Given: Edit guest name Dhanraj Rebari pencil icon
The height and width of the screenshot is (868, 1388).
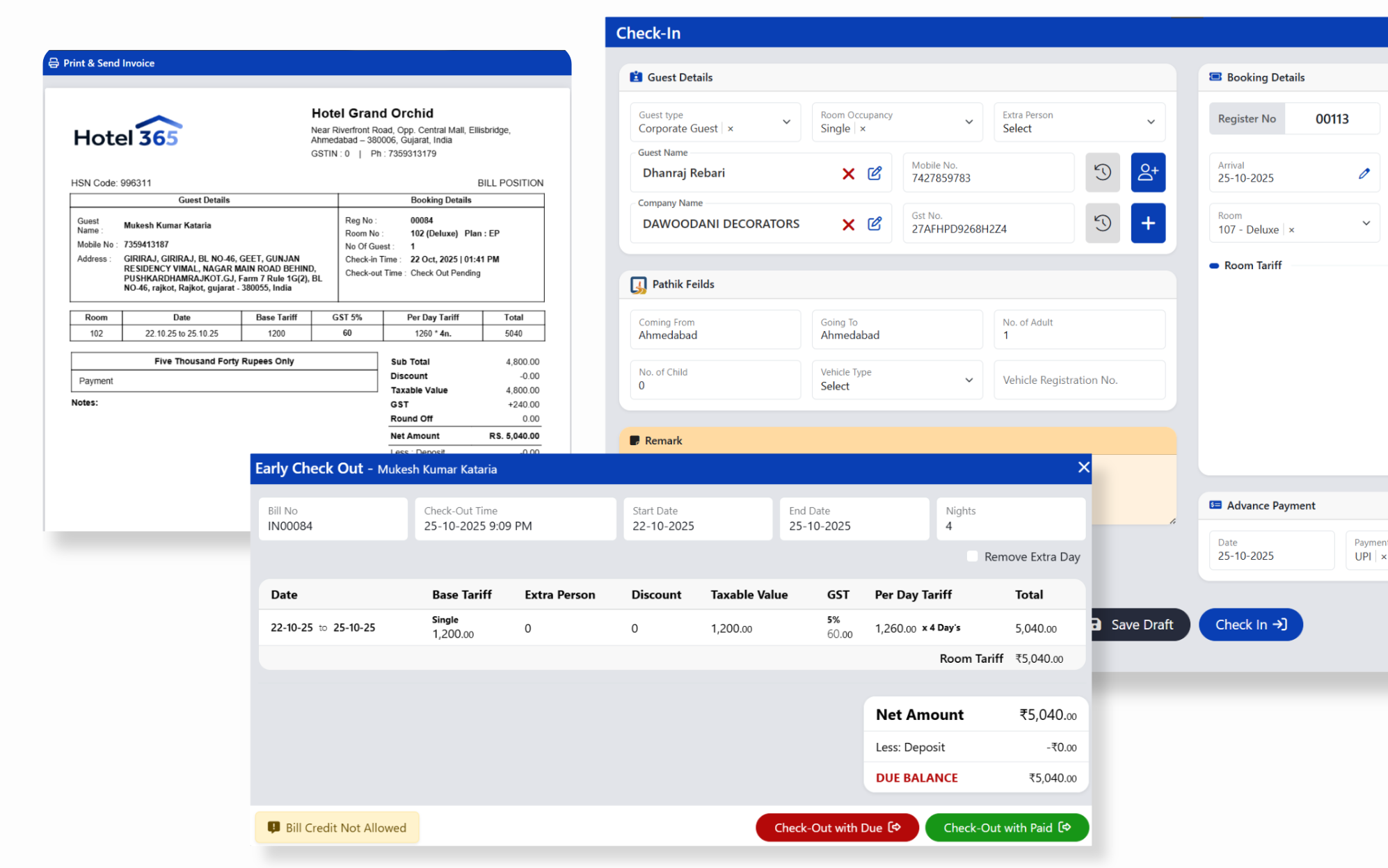Looking at the screenshot, I should point(875,173).
